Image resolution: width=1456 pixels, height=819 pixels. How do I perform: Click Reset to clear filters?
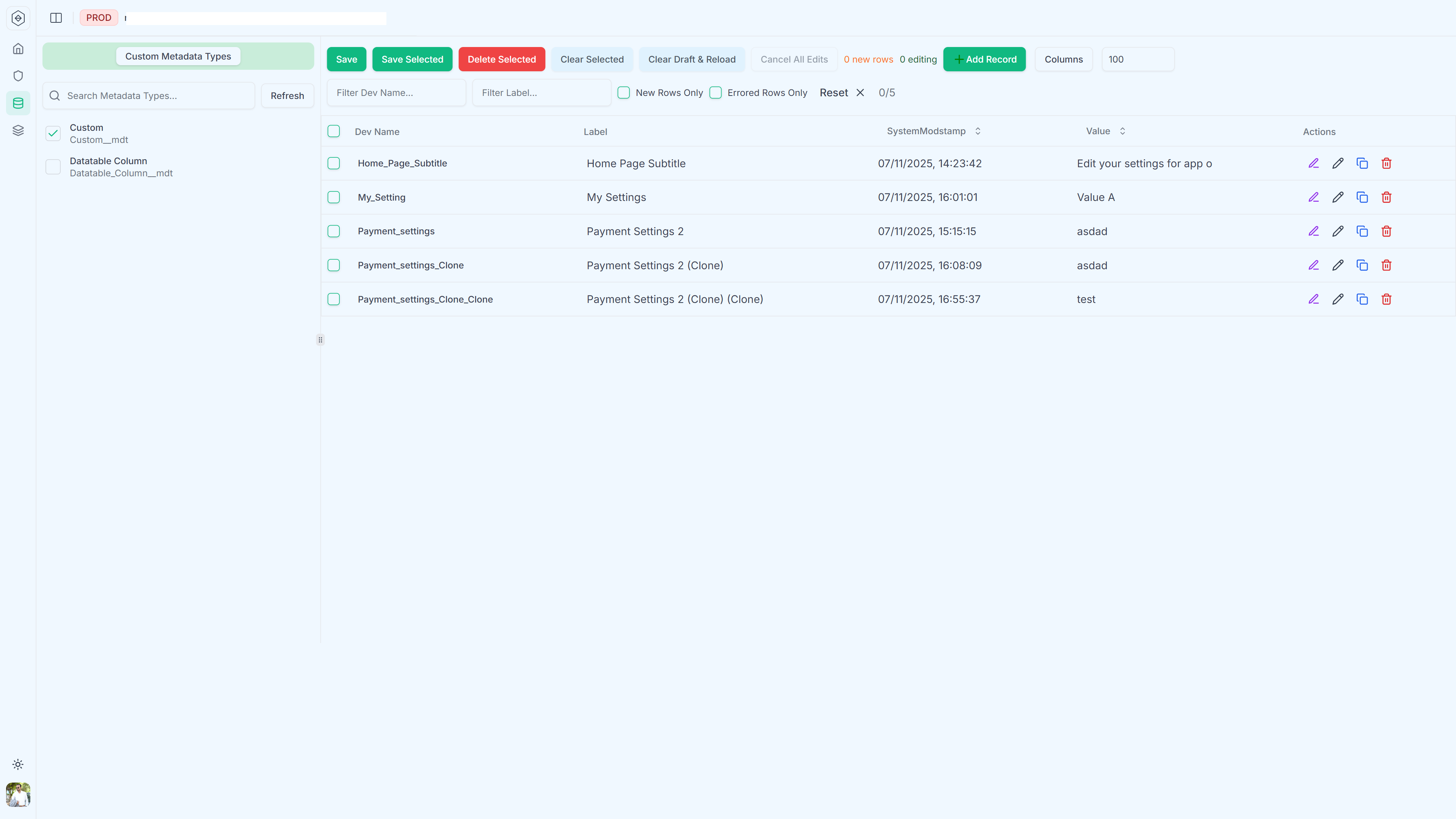[x=834, y=92]
